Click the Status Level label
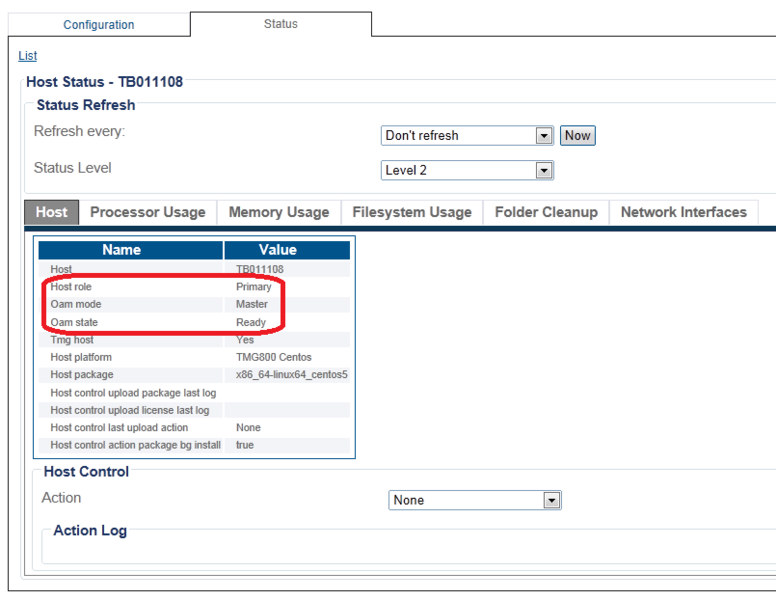 pyautogui.click(x=72, y=168)
